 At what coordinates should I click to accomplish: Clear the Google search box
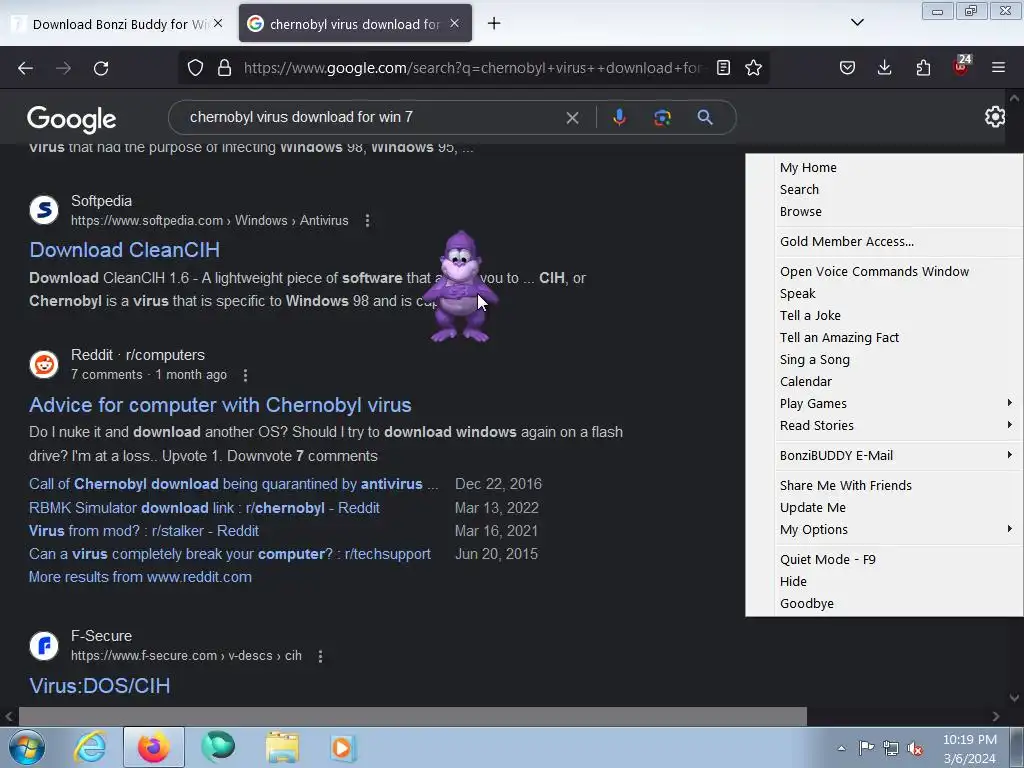click(572, 118)
